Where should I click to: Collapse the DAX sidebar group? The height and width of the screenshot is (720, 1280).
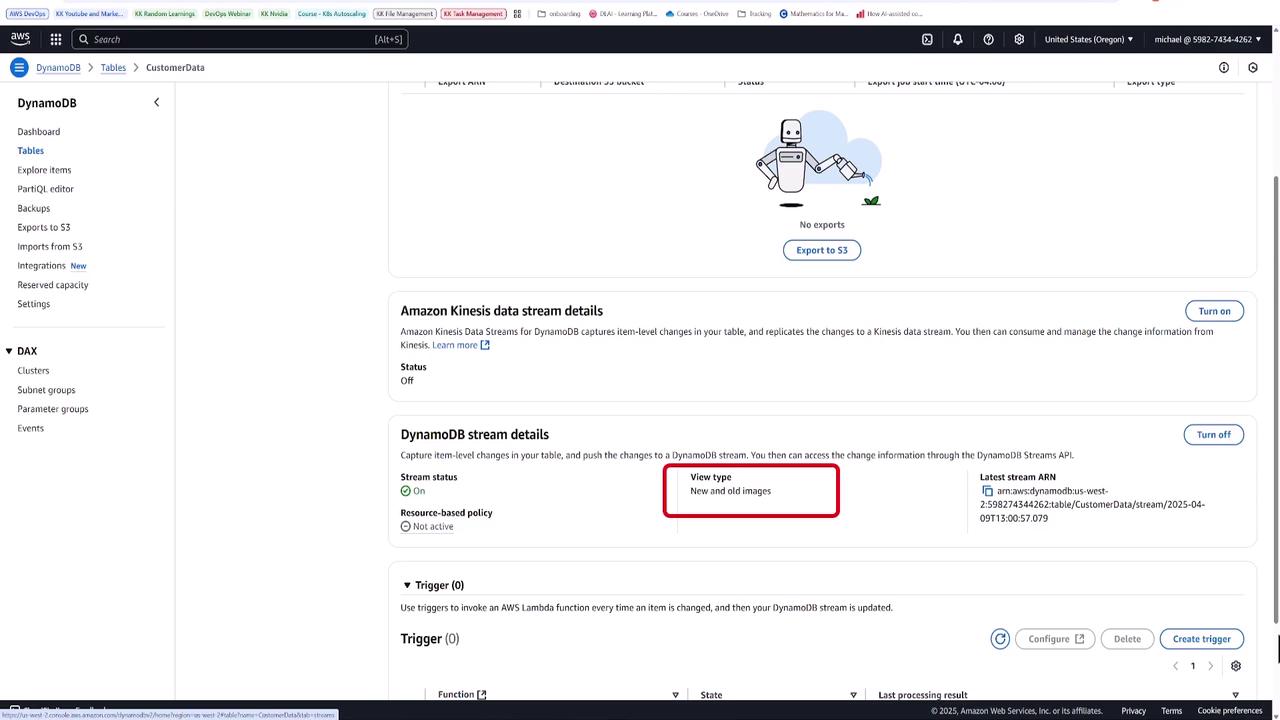click(x=9, y=351)
